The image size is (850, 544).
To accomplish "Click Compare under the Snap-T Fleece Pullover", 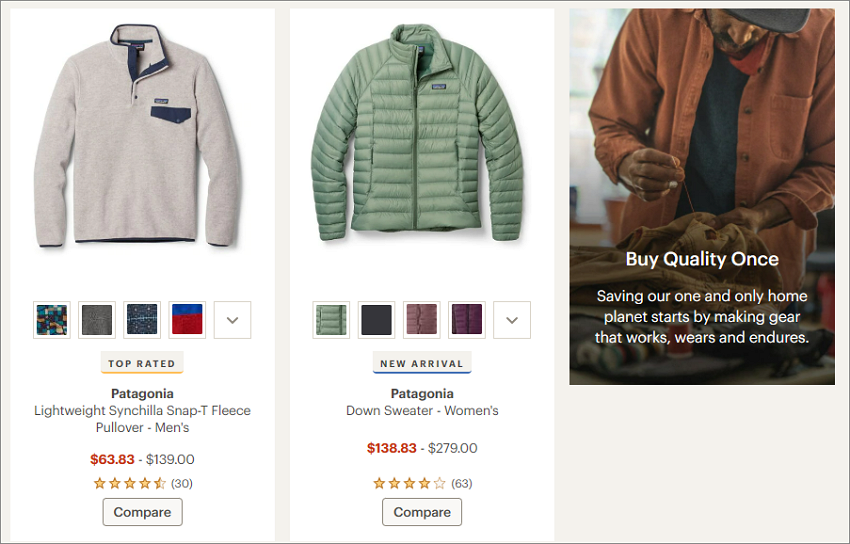I will (143, 512).
